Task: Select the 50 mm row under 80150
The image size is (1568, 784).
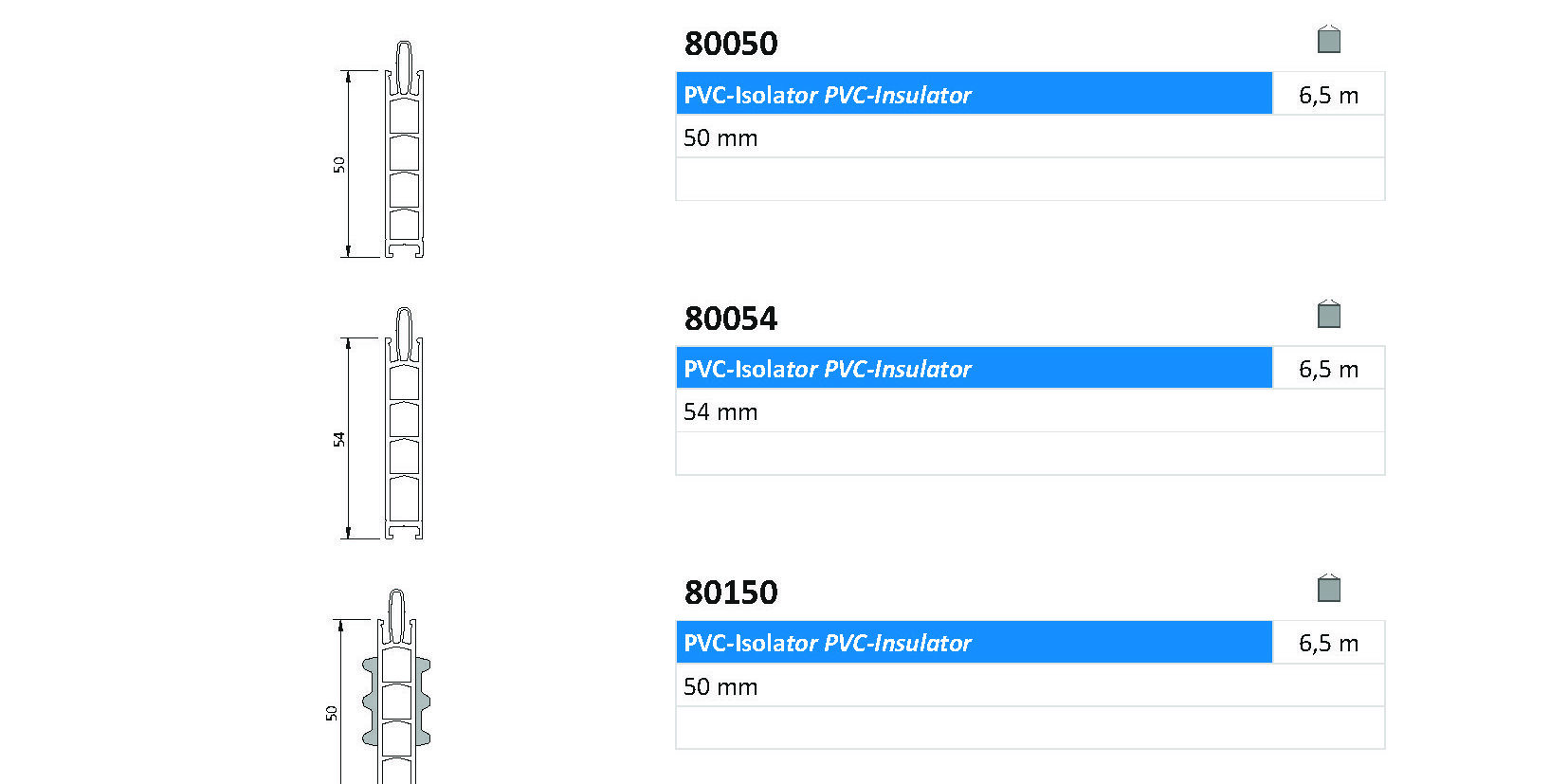Action: pos(1030,686)
